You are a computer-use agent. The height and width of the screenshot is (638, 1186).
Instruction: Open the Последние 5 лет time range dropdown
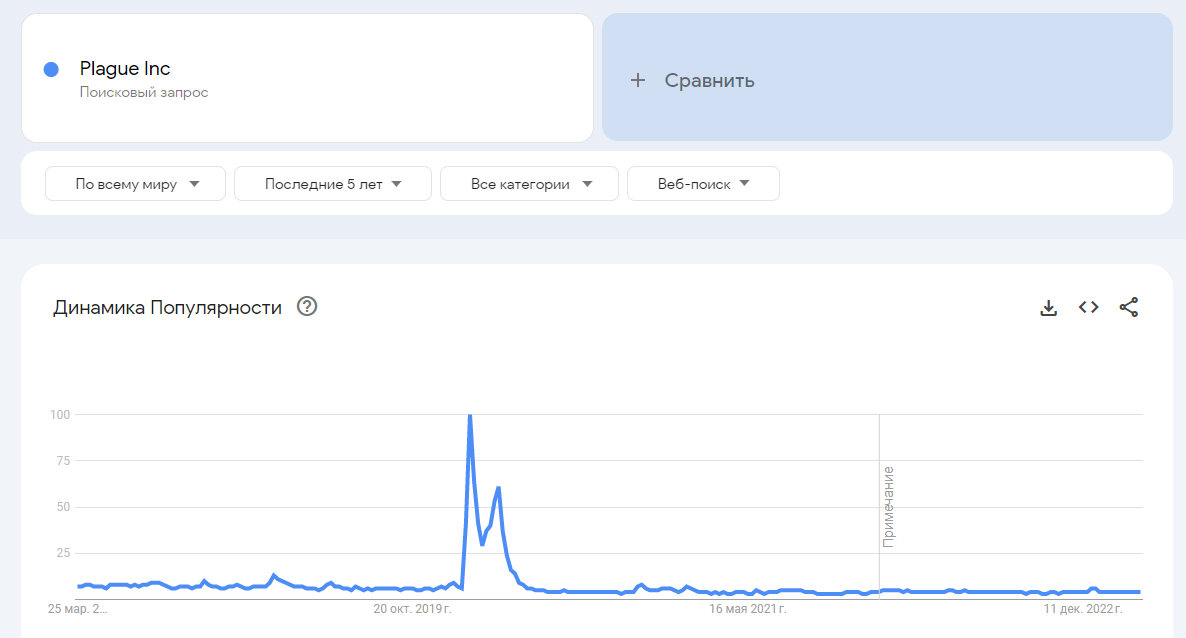333,184
